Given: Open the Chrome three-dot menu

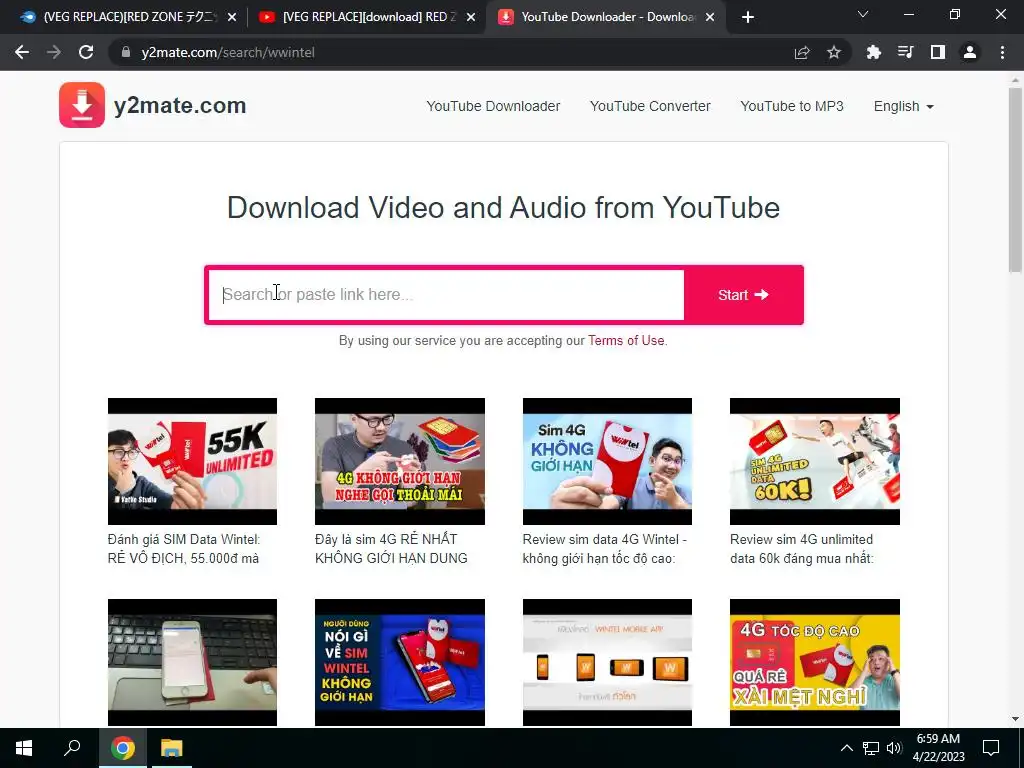Looking at the screenshot, I should coord(1002,52).
